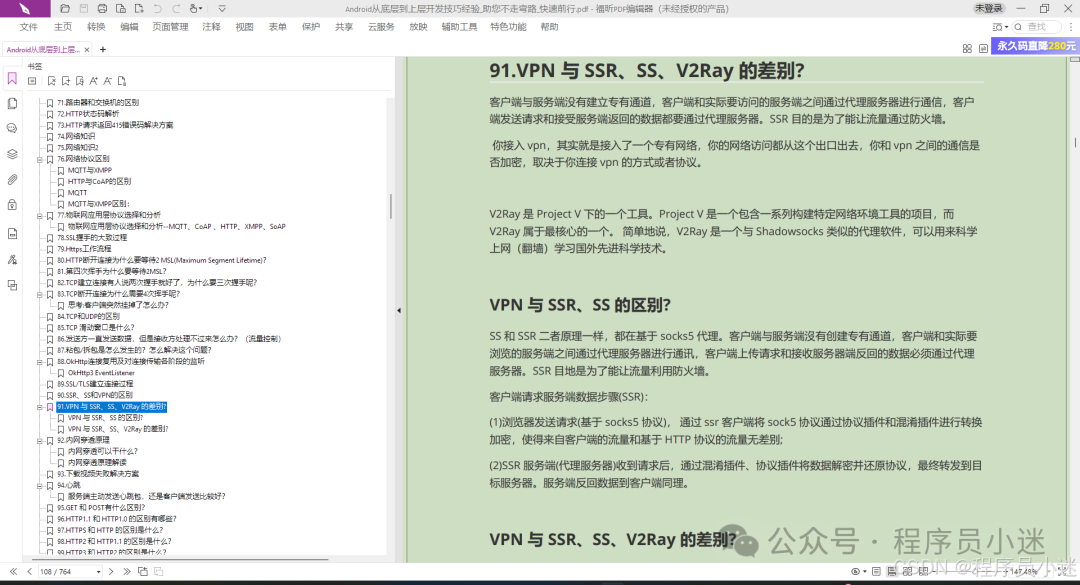Select continuous page view icon in status bar
Viewport: 1080px width, 585px height.
(891, 571)
